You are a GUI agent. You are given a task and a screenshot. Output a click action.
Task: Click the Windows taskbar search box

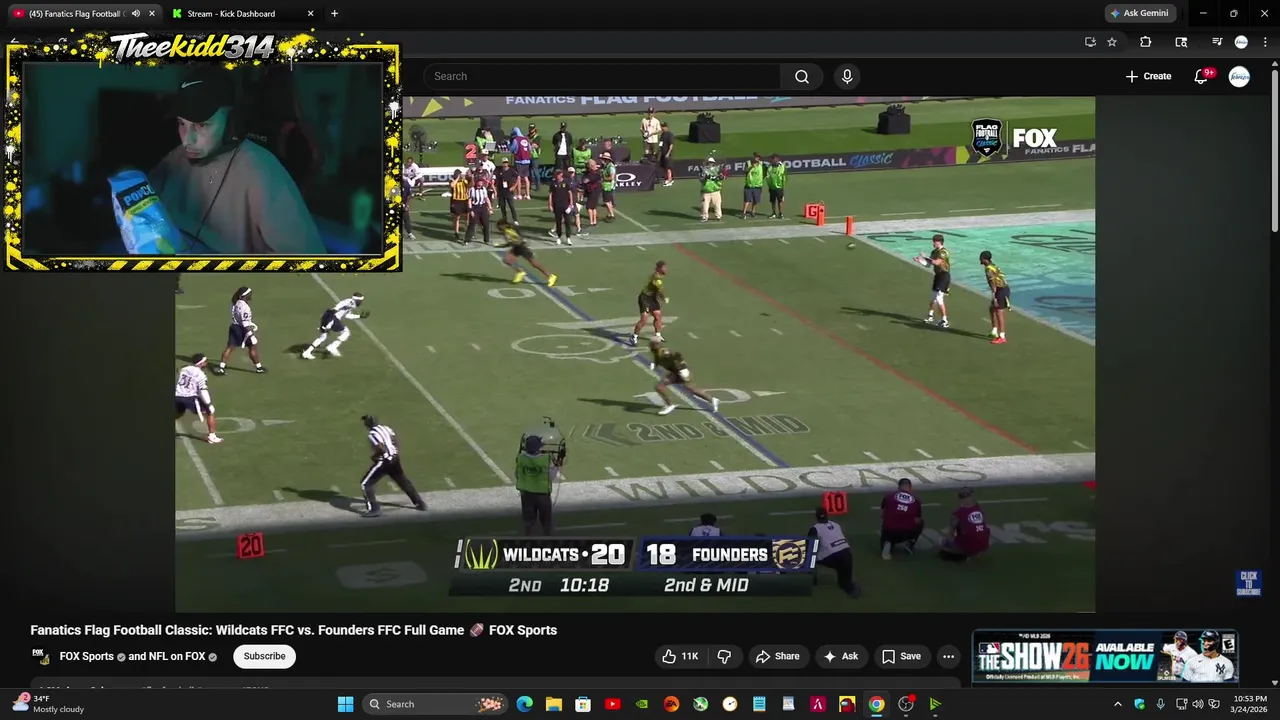(x=434, y=704)
